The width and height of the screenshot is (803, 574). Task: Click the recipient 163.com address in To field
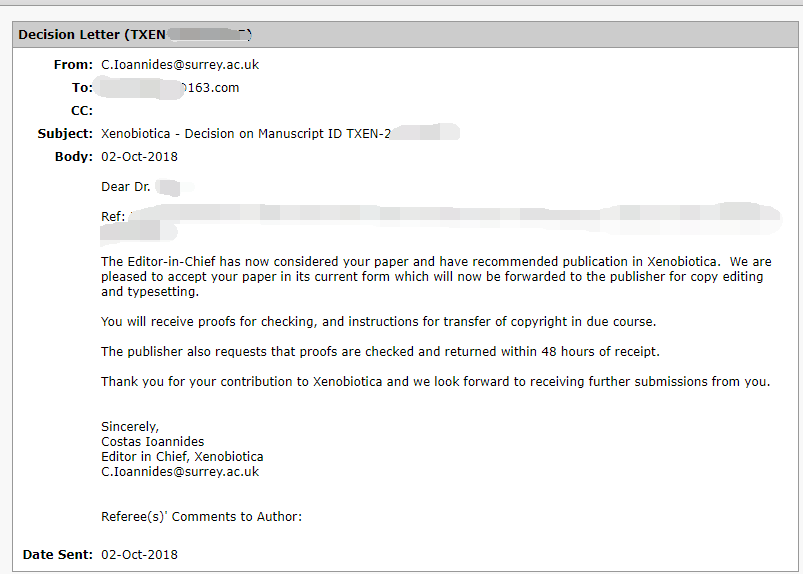[169, 88]
